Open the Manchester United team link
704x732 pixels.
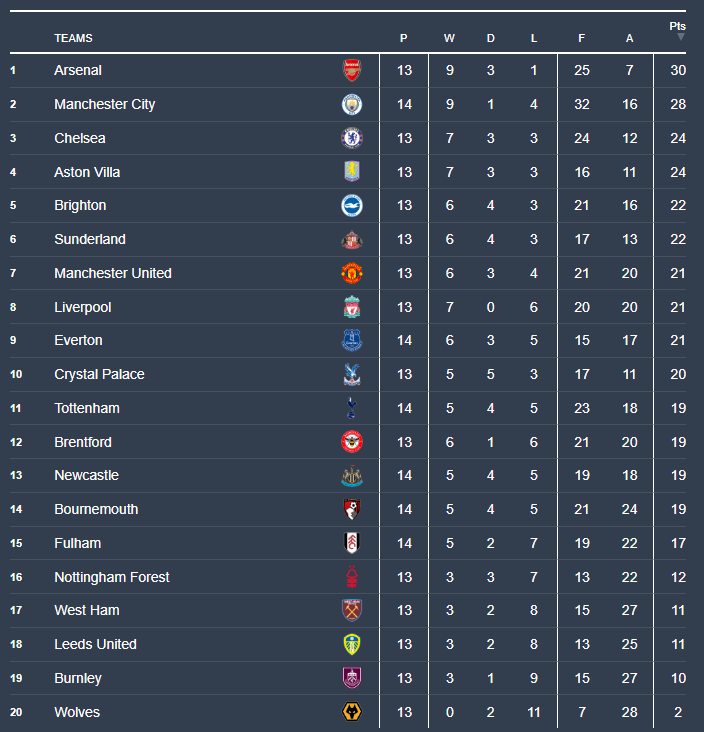coord(113,273)
